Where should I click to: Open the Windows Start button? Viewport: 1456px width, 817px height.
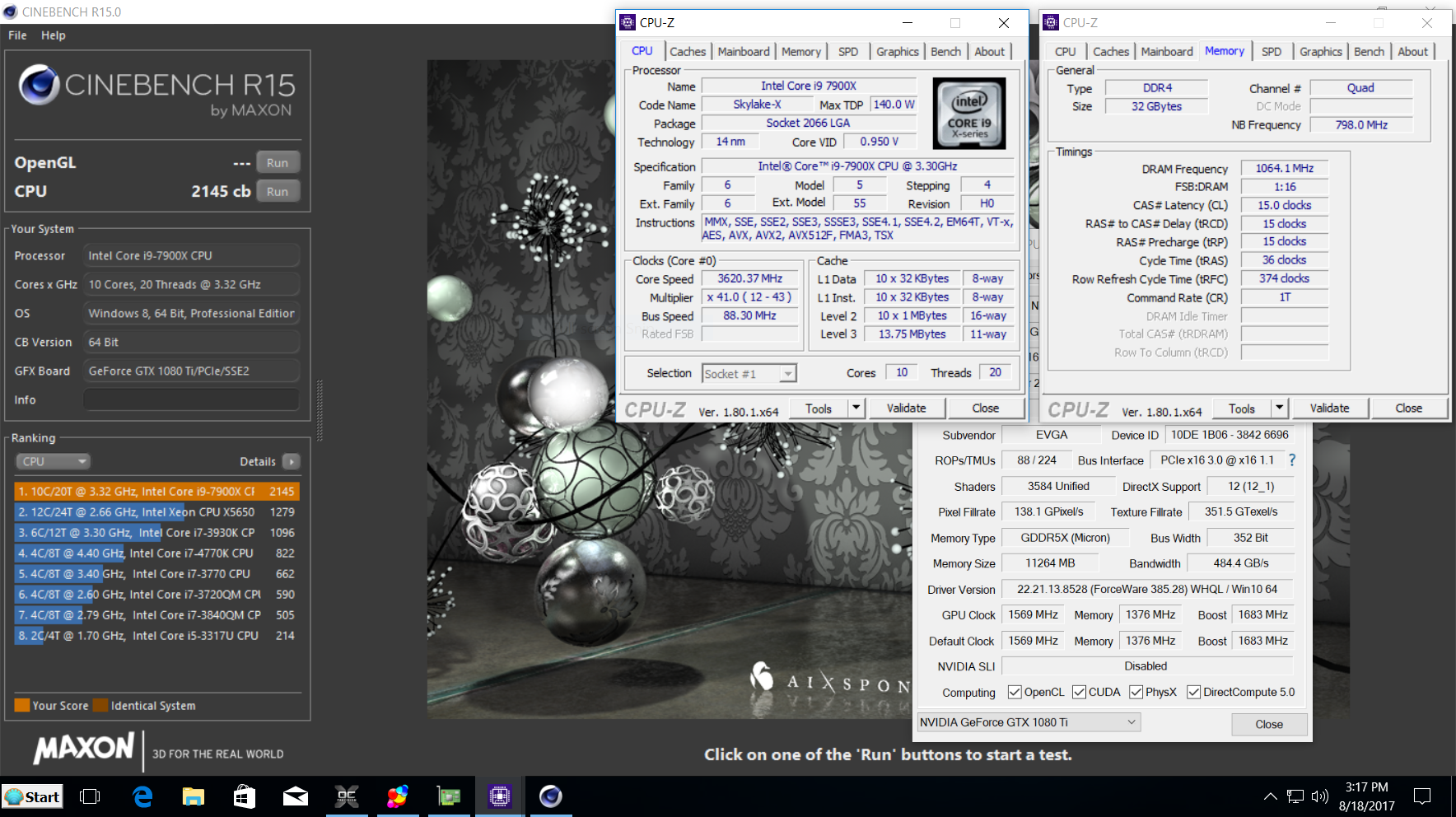pyautogui.click(x=32, y=796)
